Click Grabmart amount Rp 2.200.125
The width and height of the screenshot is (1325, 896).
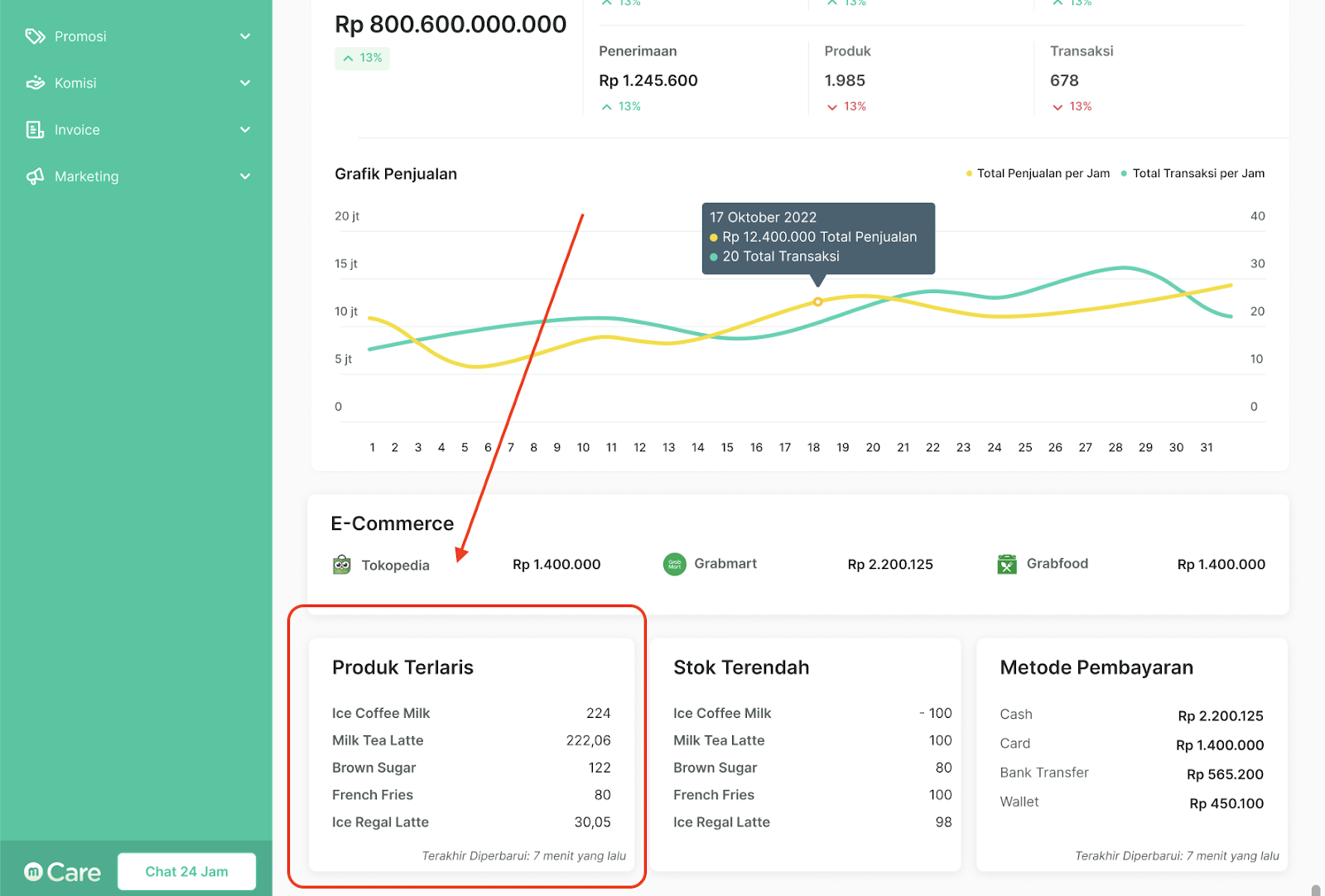pos(890,564)
